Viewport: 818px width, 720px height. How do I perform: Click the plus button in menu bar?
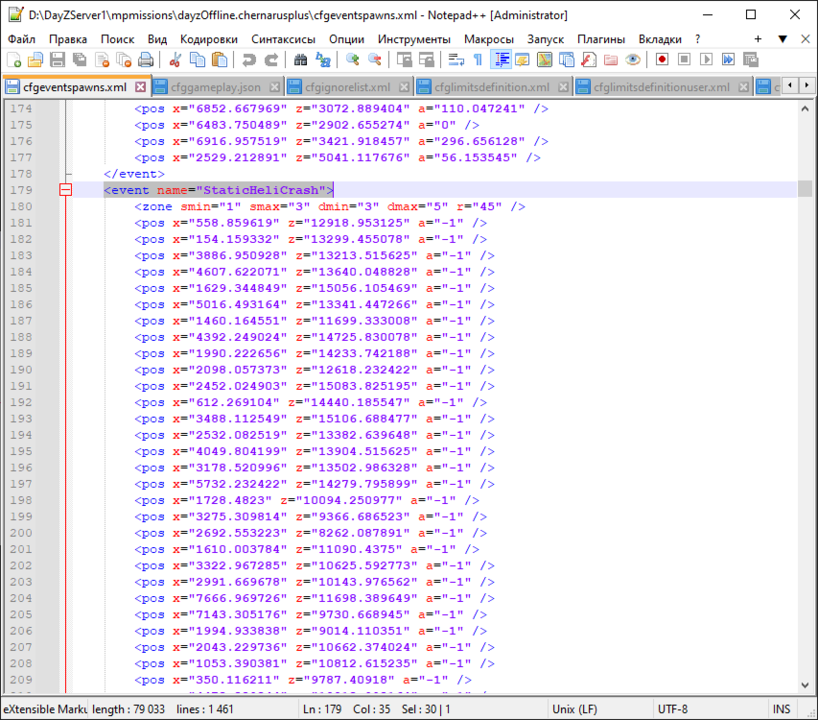[758, 39]
